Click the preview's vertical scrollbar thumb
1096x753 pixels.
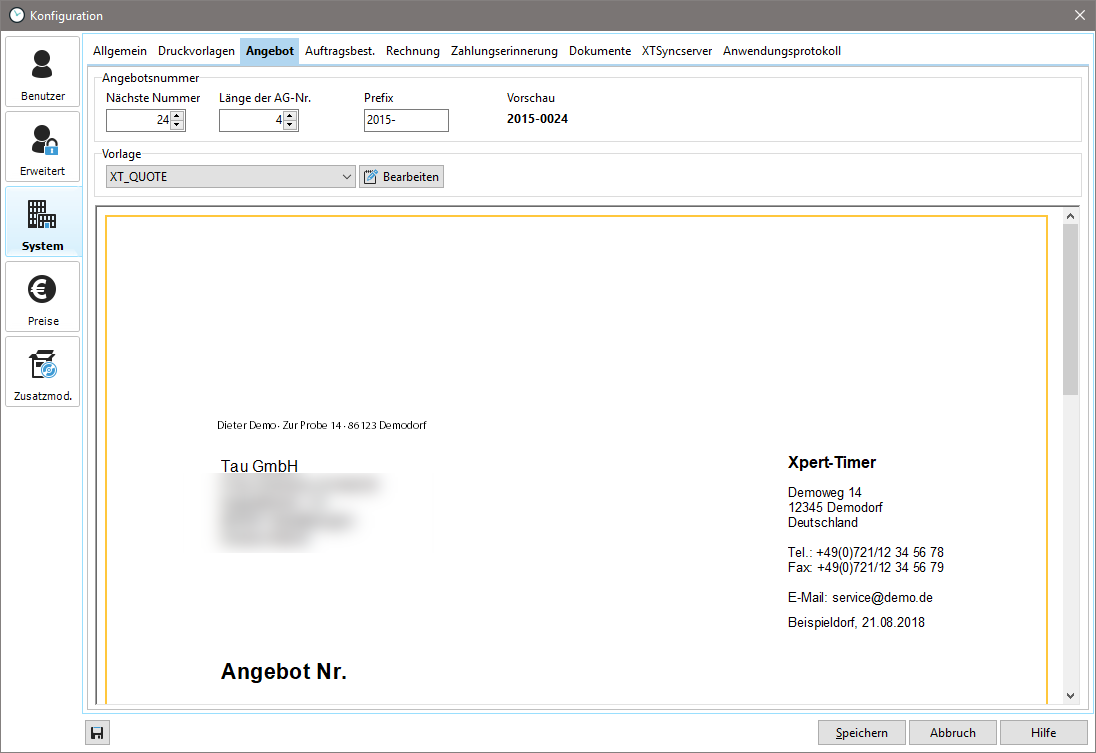tap(1070, 308)
